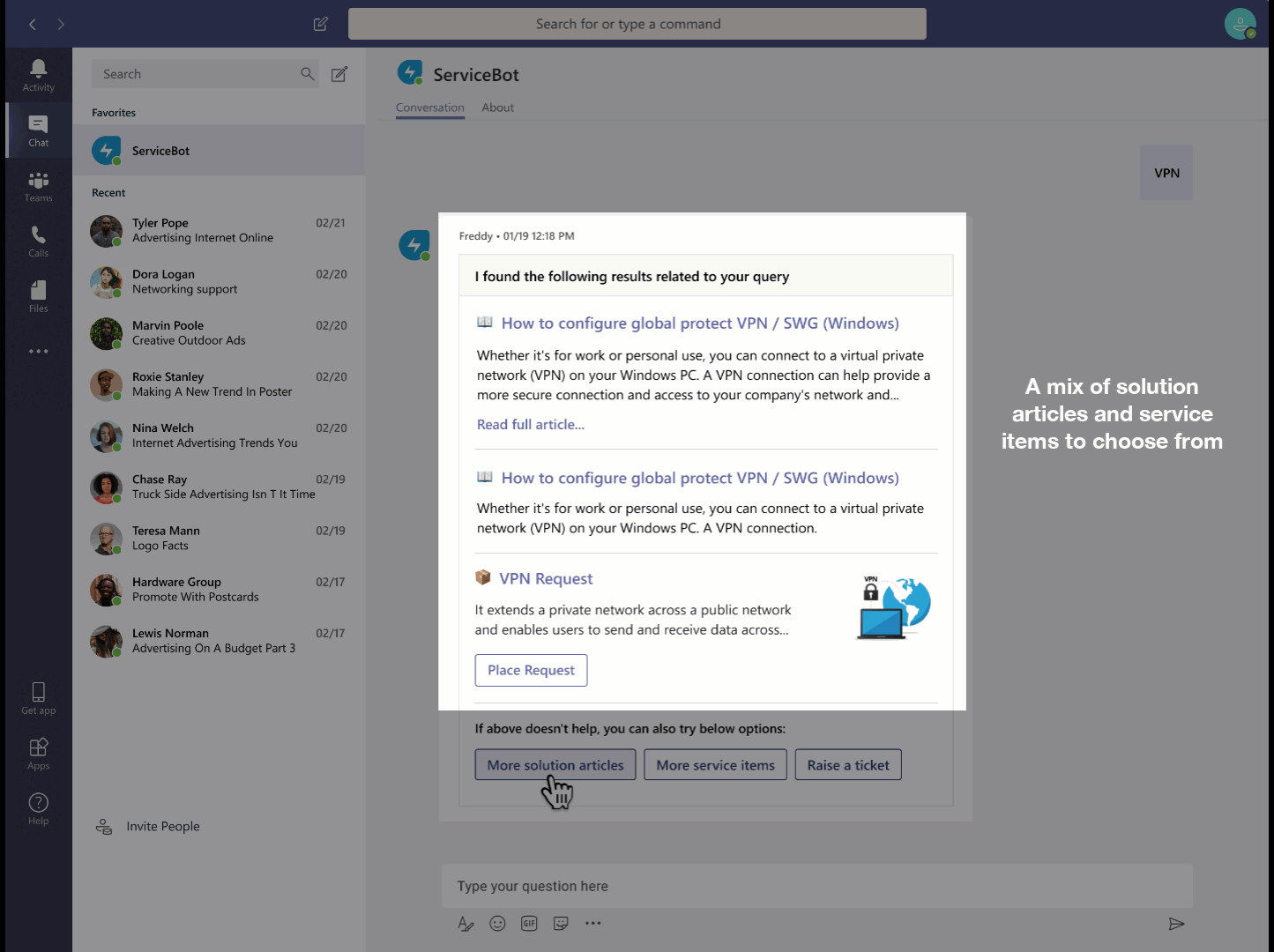
Task: Open the Teresa Mann chat
Action: coord(219,539)
